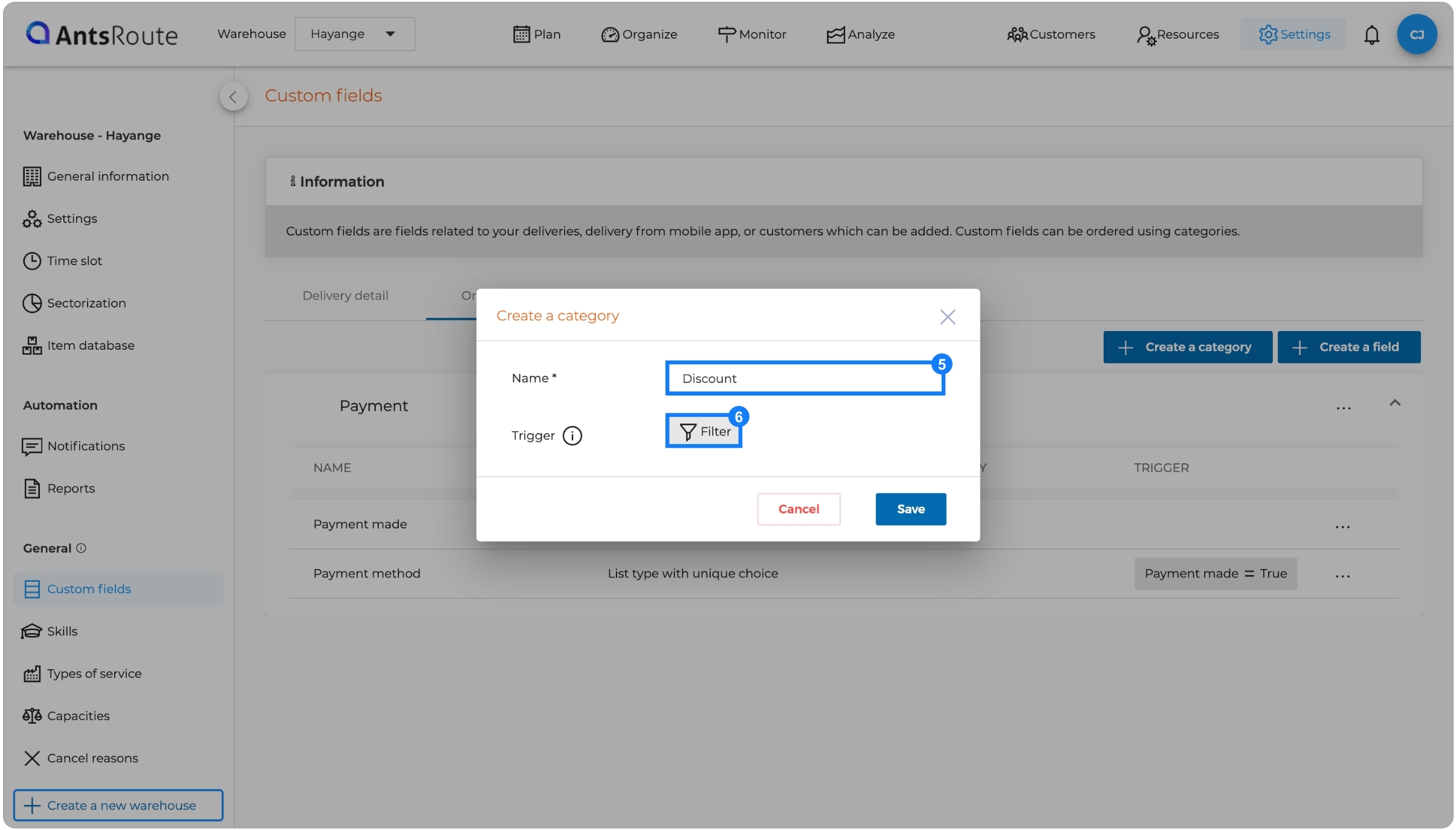Collapse the Payment category chevron
The image size is (1456, 830).
[x=1394, y=403]
